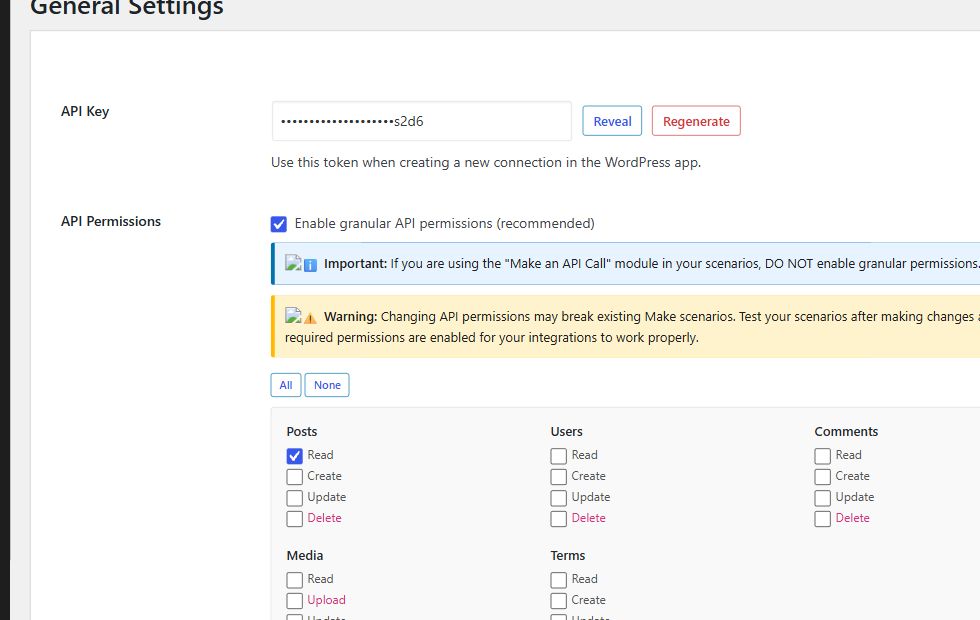980x620 pixels.
Task: Enable Comments Delete permission
Action: [822, 519]
